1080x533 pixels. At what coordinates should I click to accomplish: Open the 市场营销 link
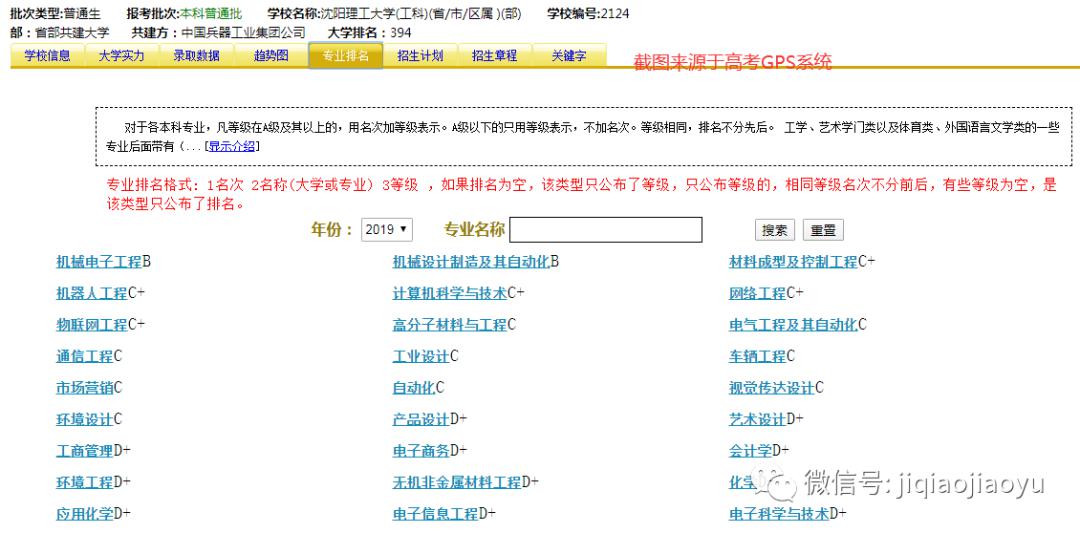pyautogui.click(x=84, y=388)
